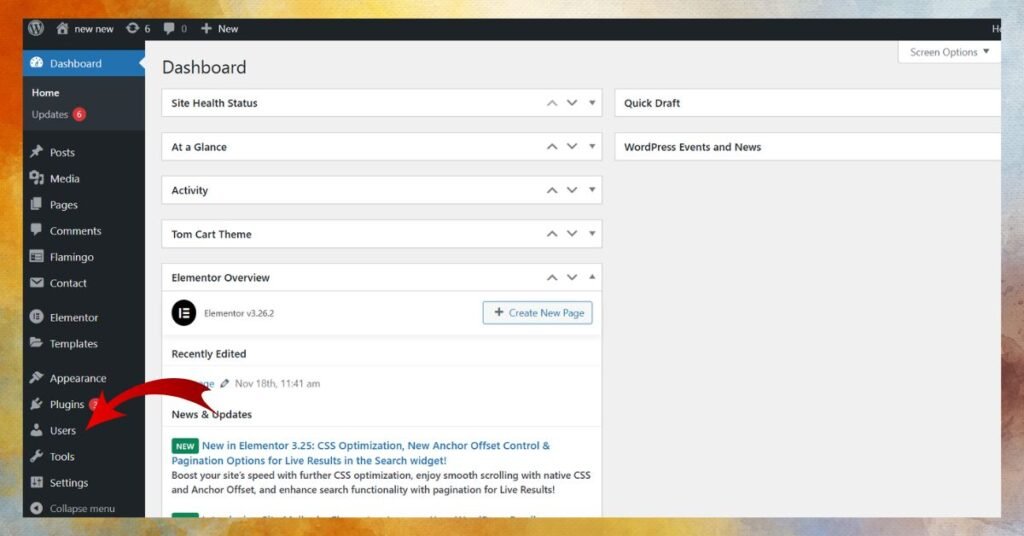This screenshot has width=1024, height=536.
Task: Click the Templates folder icon
Action: [37, 343]
